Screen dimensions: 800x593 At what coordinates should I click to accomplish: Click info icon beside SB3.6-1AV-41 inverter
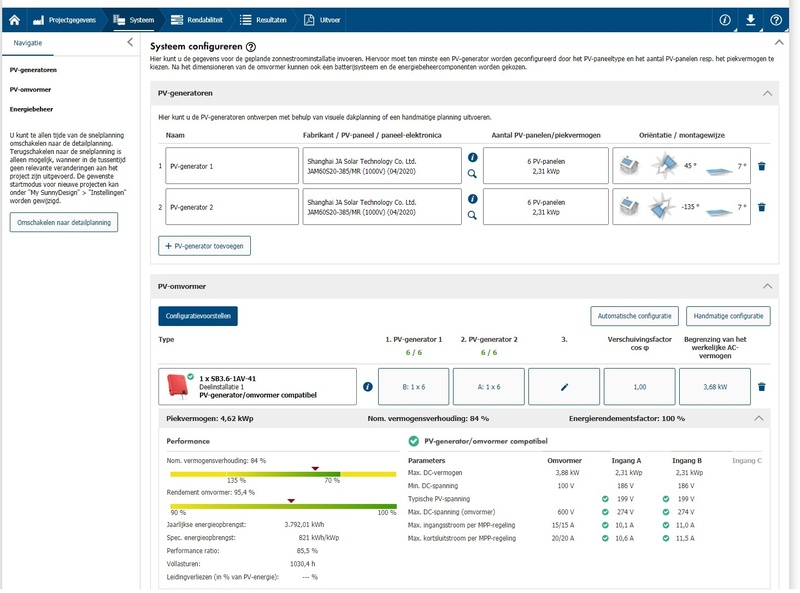[x=368, y=387]
